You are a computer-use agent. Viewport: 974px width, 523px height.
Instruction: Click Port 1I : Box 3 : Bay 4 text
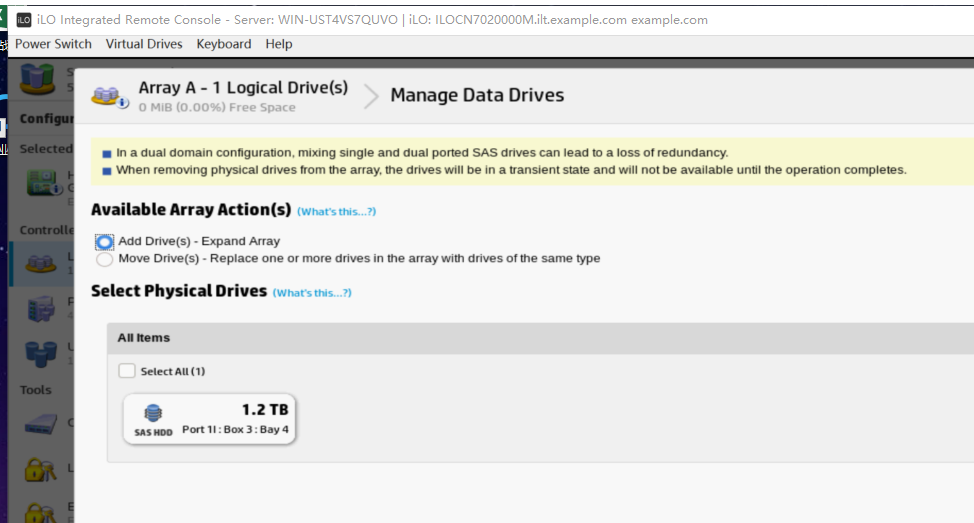pos(235,430)
